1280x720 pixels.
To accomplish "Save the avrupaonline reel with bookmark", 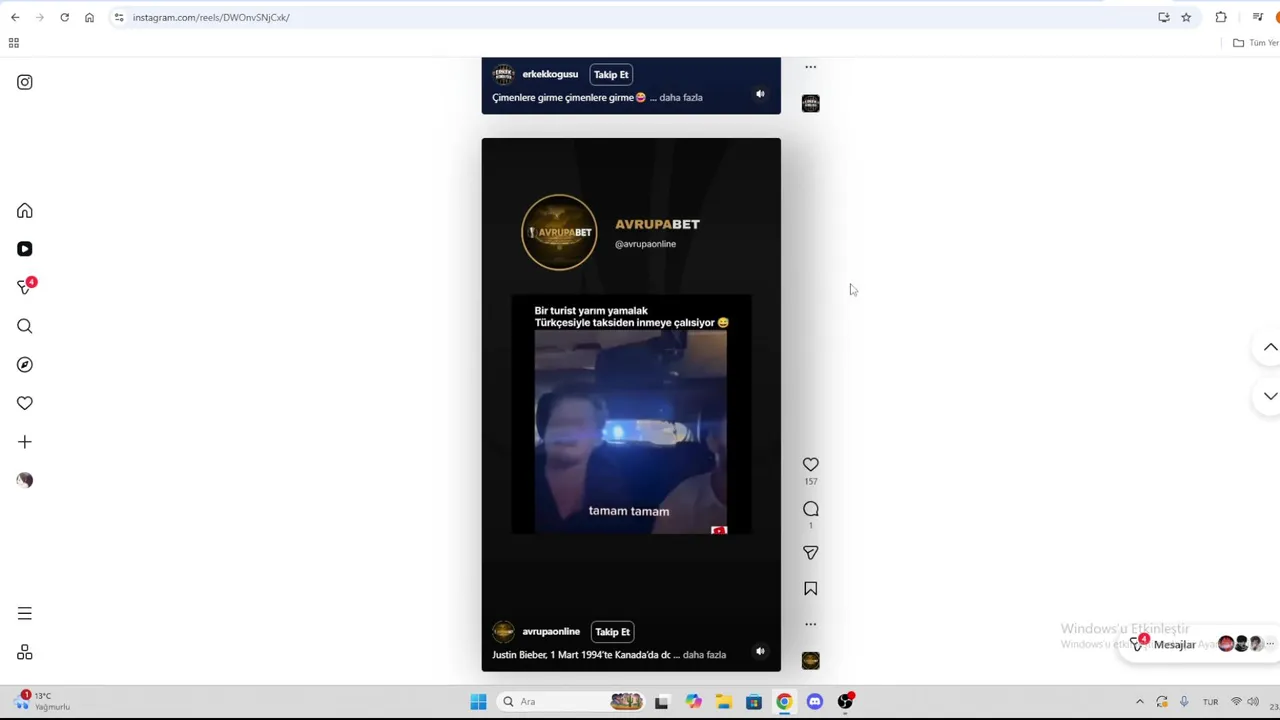I will click(811, 589).
